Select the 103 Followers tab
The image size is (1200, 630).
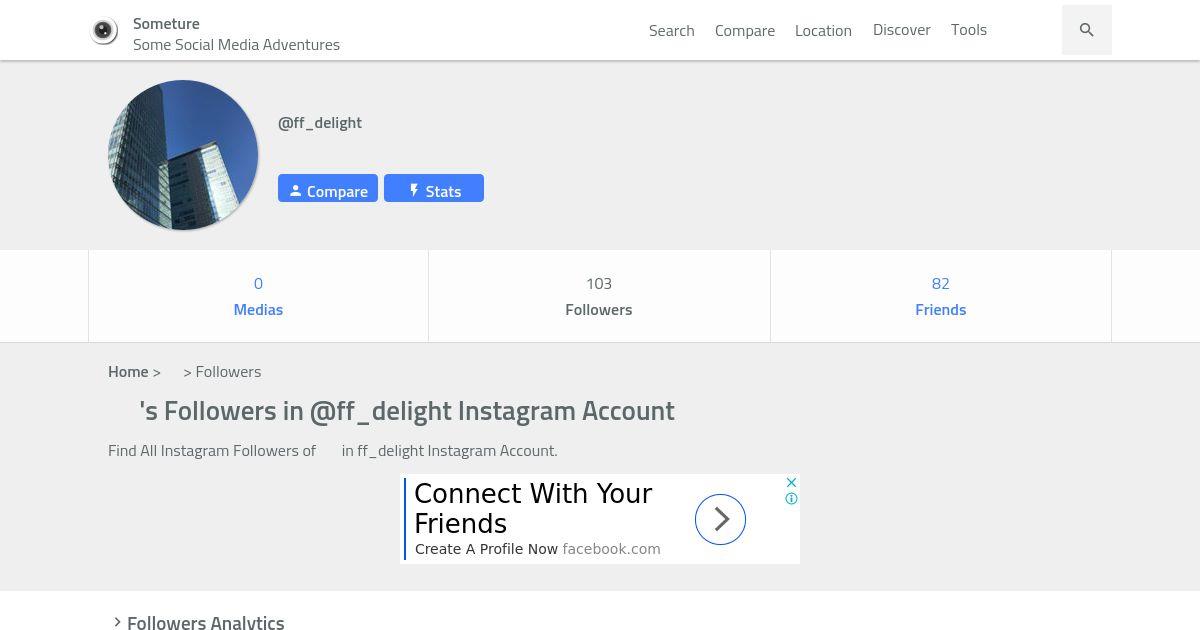click(x=598, y=296)
